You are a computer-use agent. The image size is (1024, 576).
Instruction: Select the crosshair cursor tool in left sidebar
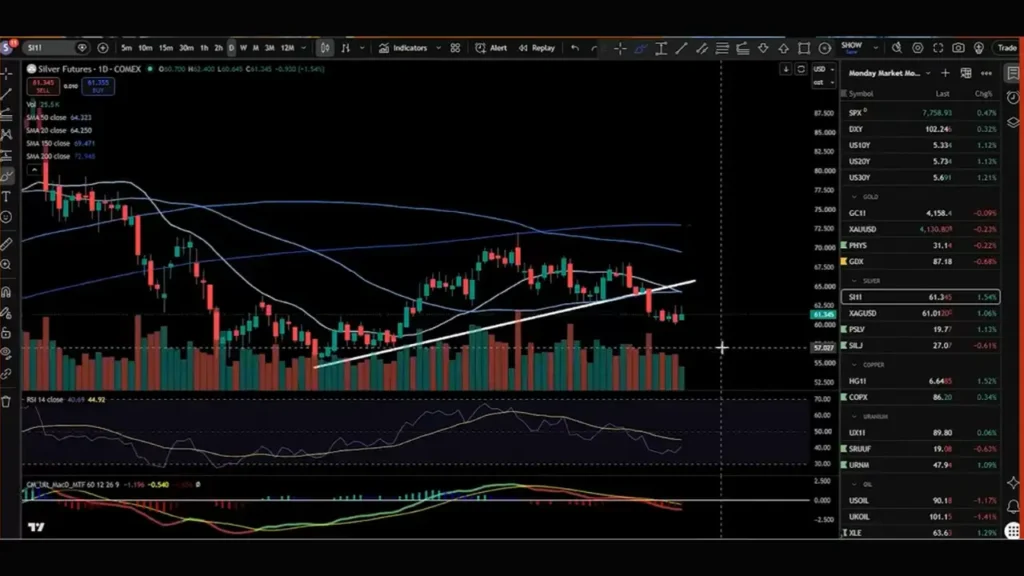tap(7, 73)
